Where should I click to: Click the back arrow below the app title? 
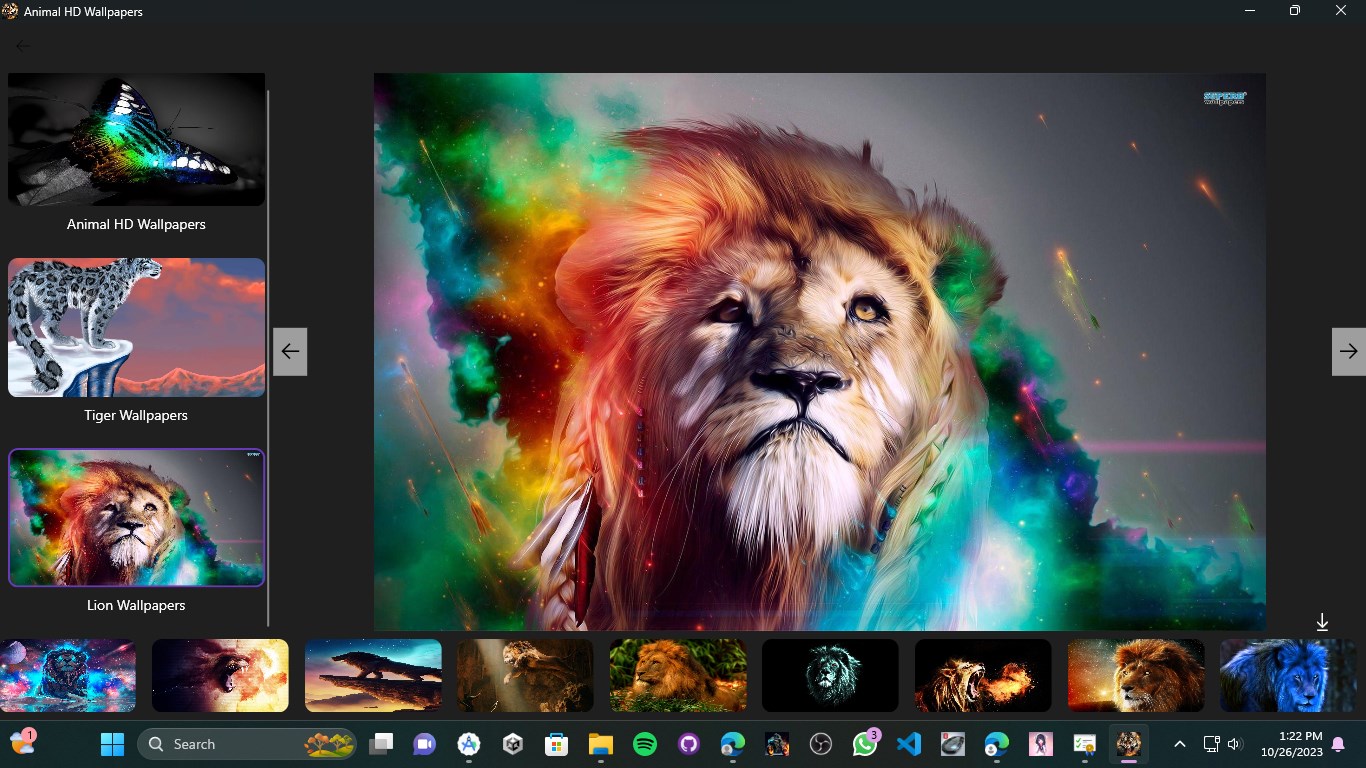pos(23,45)
